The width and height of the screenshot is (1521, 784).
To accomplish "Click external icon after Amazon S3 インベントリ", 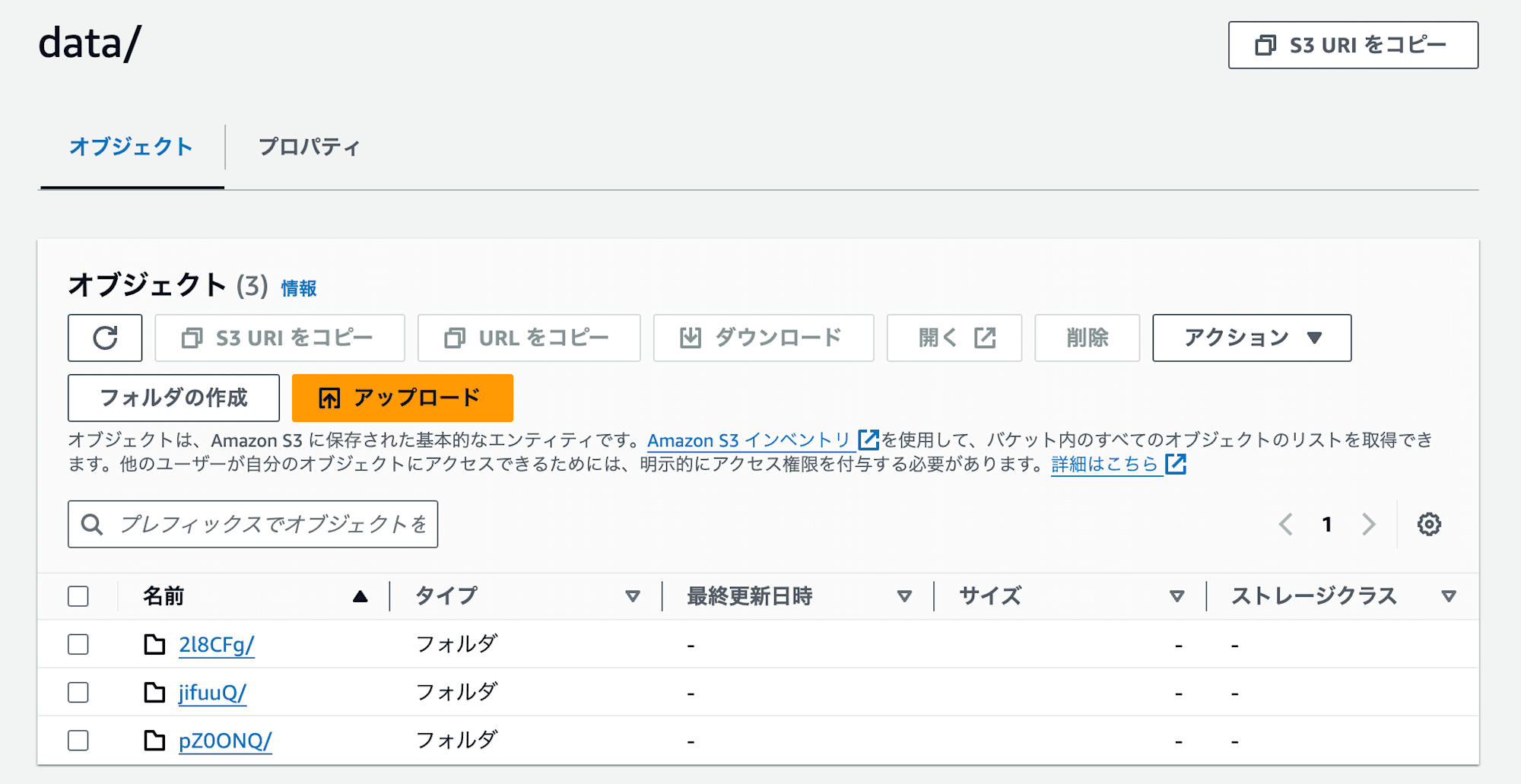I will (x=868, y=440).
